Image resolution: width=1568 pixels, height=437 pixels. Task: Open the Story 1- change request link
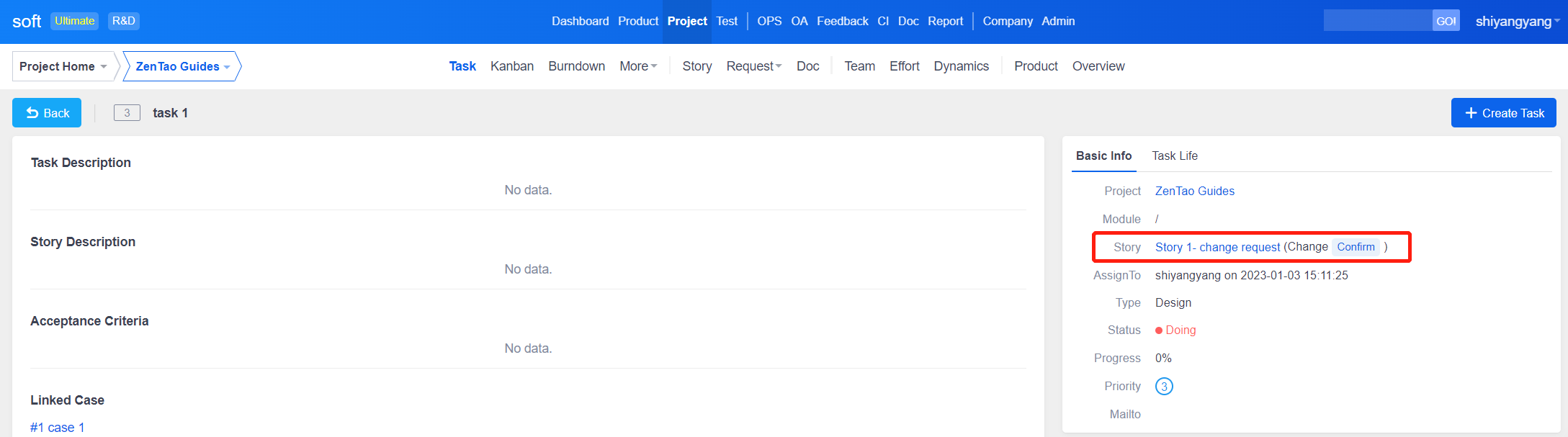pos(1217,247)
